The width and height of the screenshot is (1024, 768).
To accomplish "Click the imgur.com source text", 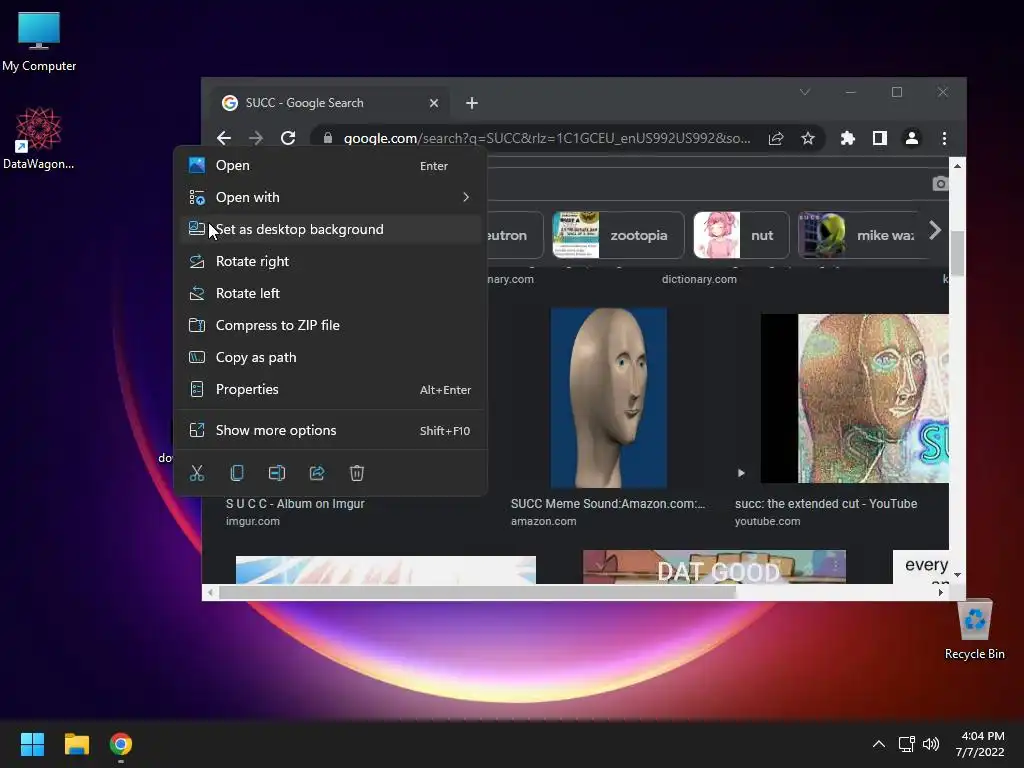I will pos(253,521).
